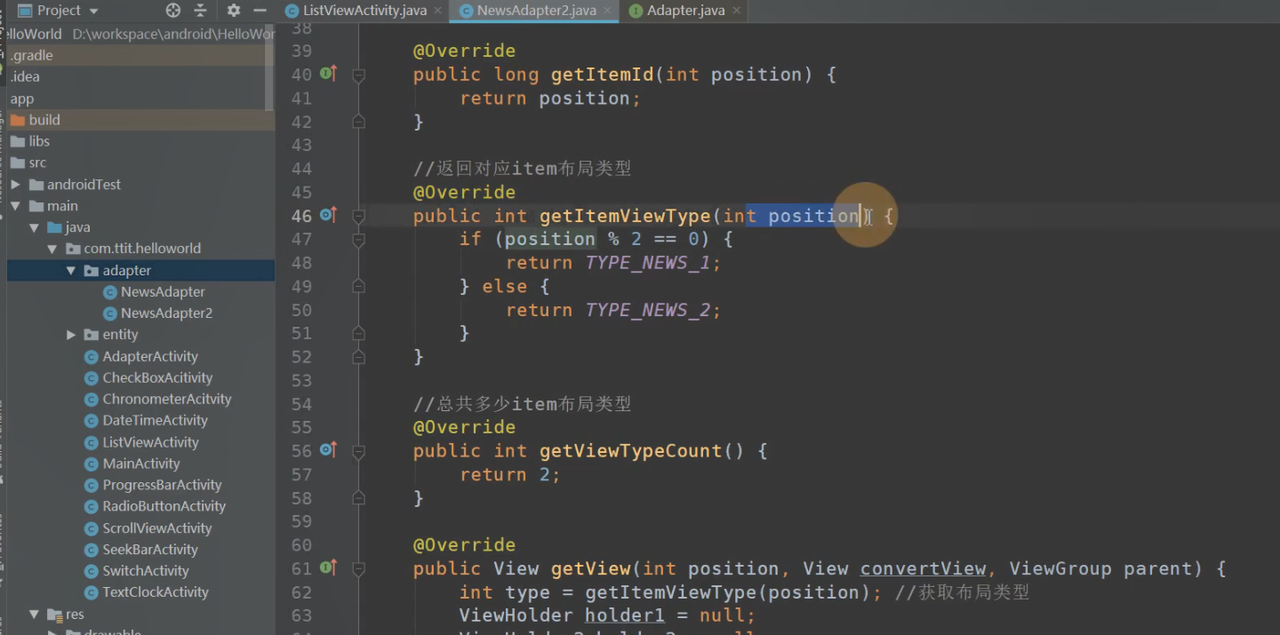Image resolution: width=1280 pixels, height=635 pixels.
Task: Click the implements gutter icon on line 40
Action: click(x=328, y=73)
